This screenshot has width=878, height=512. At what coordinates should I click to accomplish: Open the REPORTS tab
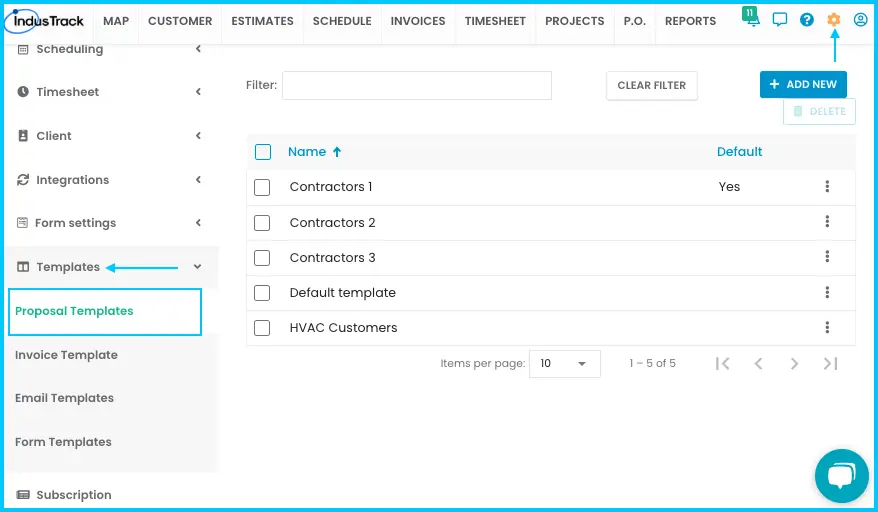[x=690, y=21]
